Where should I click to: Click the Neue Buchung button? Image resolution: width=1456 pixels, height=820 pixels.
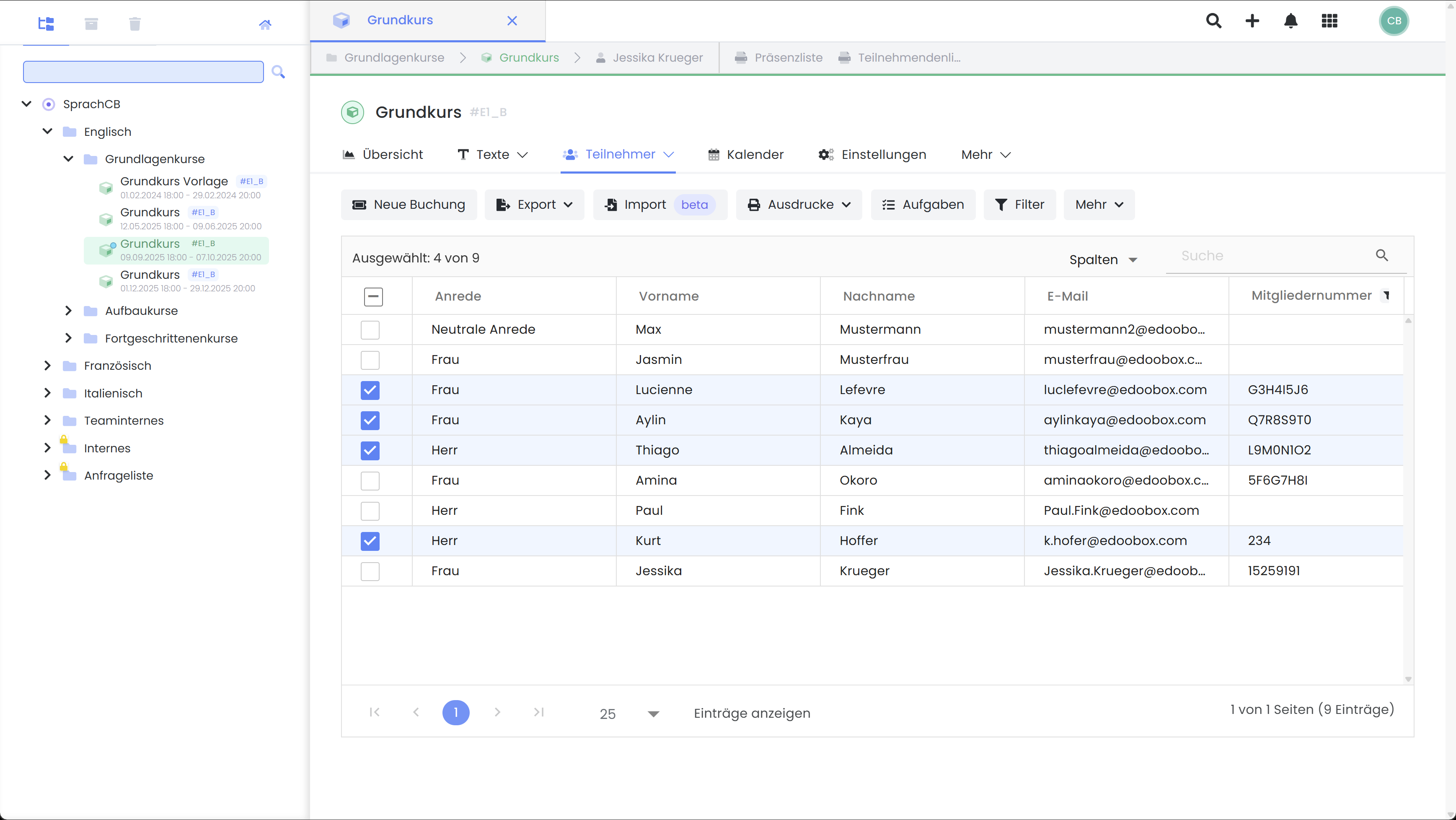[x=409, y=204]
